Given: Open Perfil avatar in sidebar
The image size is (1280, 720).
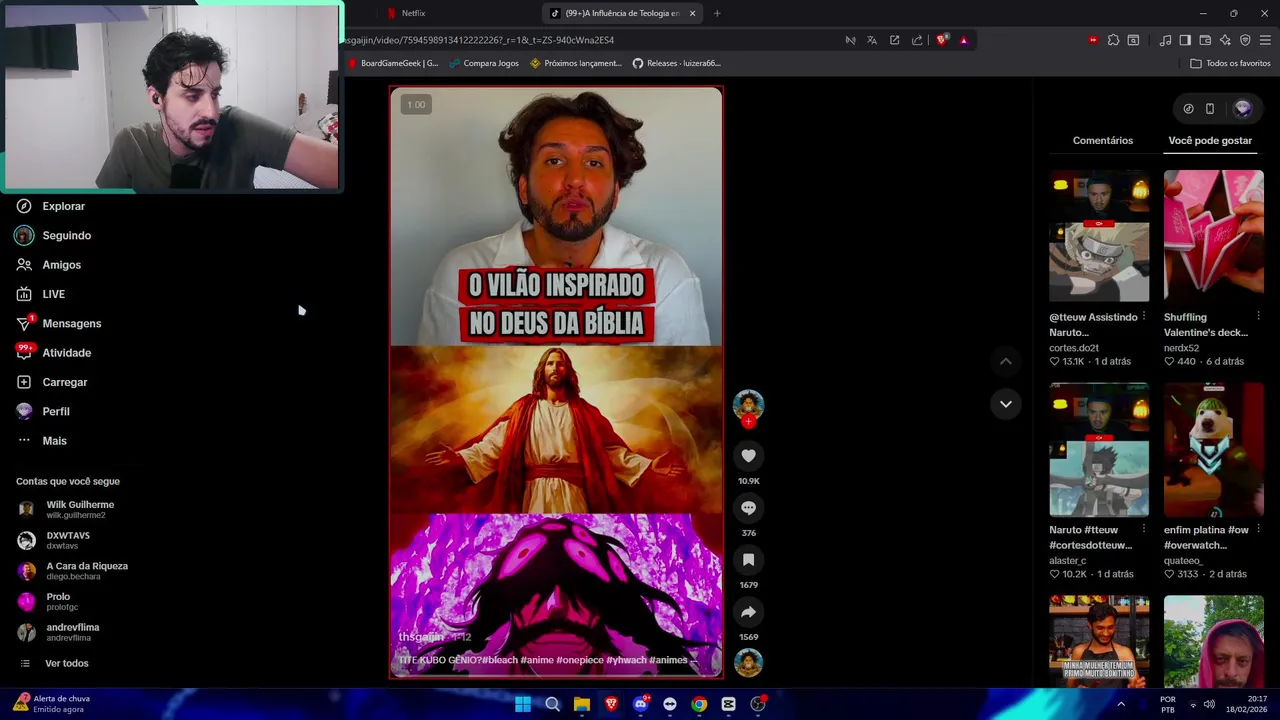Looking at the screenshot, I should [x=24, y=411].
